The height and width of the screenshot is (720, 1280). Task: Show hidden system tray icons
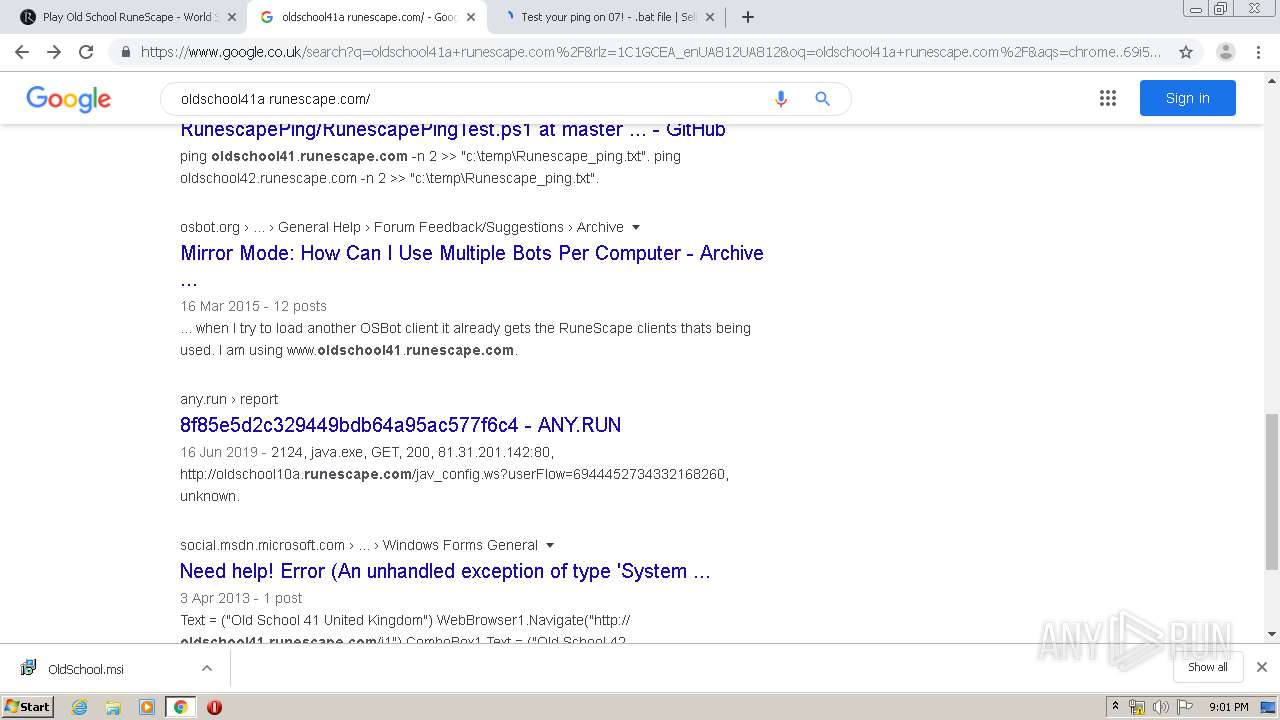(1115, 707)
